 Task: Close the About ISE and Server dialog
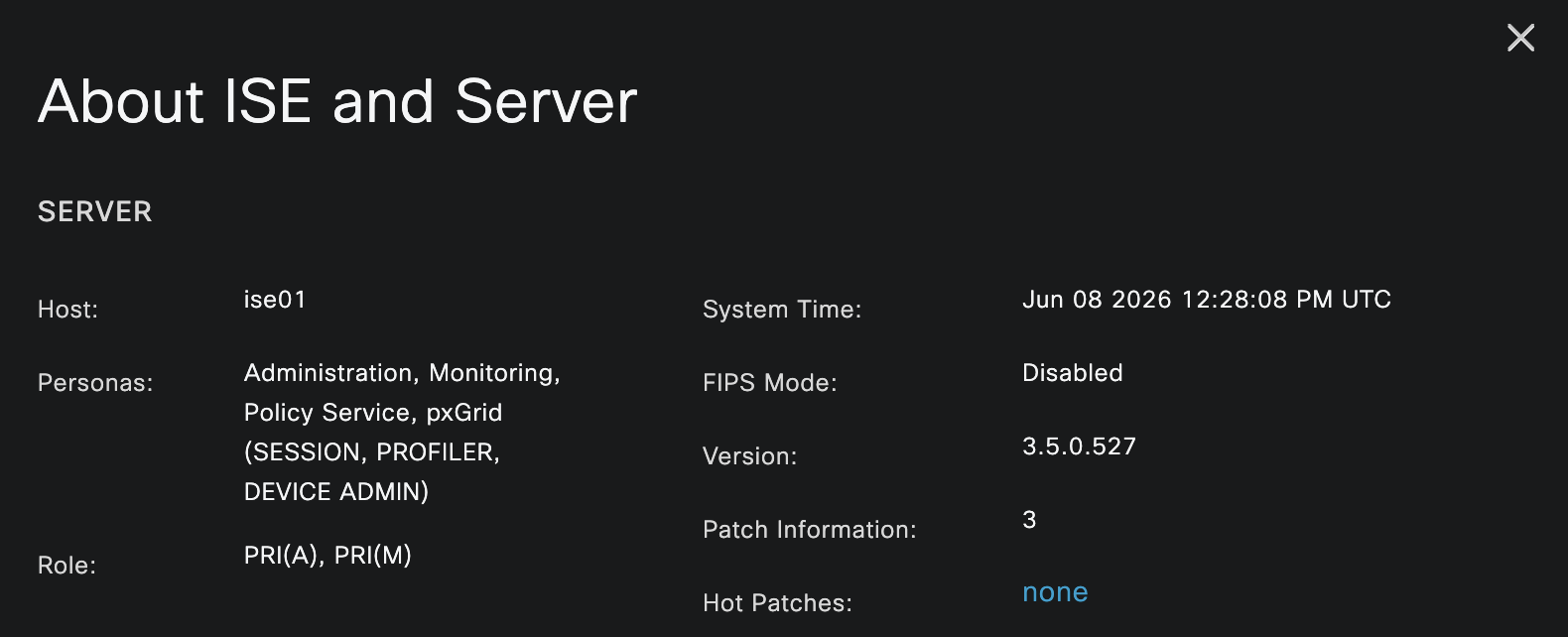point(1520,38)
